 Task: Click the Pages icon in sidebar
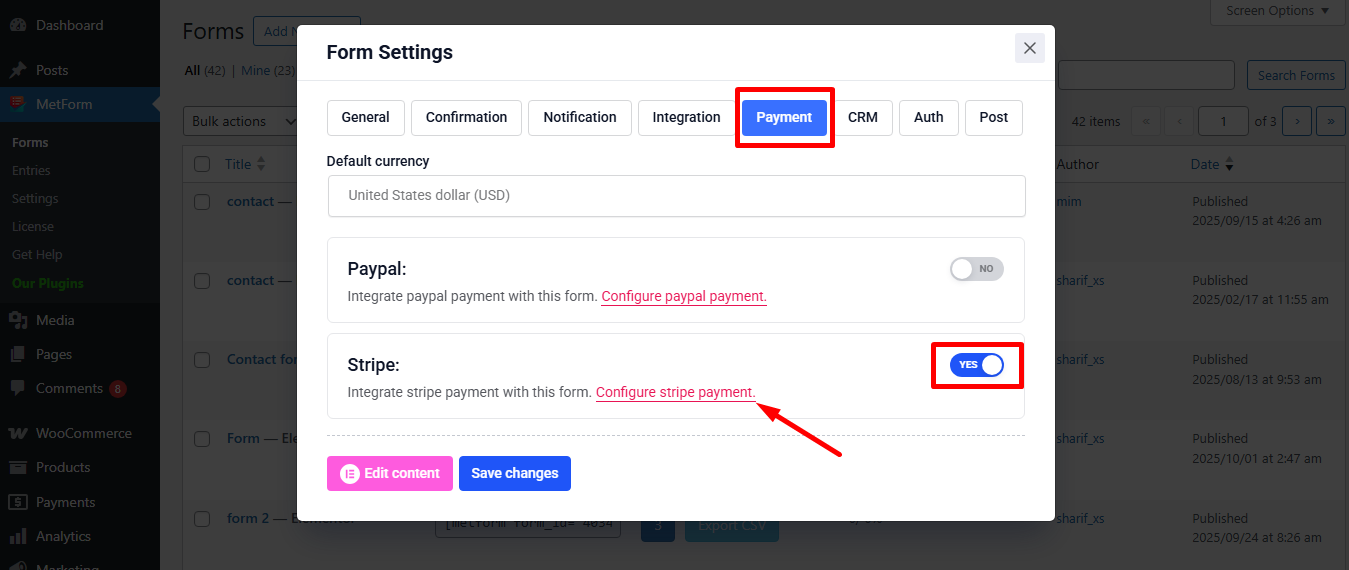[x=18, y=354]
